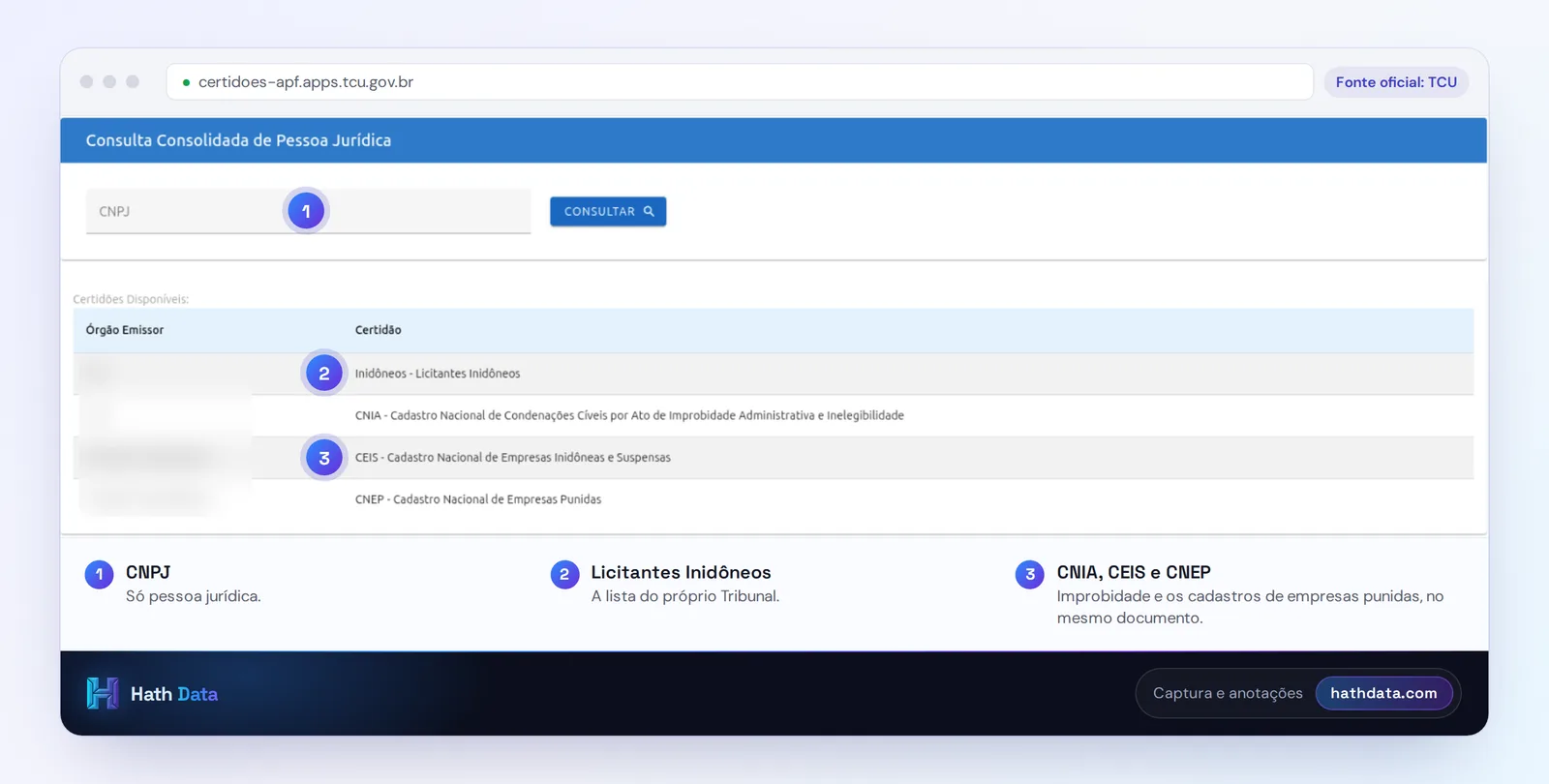The image size is (1549, 784).
Task: Click the "Certidões Disponíveis:" label
Action: (x=131, y=299)
